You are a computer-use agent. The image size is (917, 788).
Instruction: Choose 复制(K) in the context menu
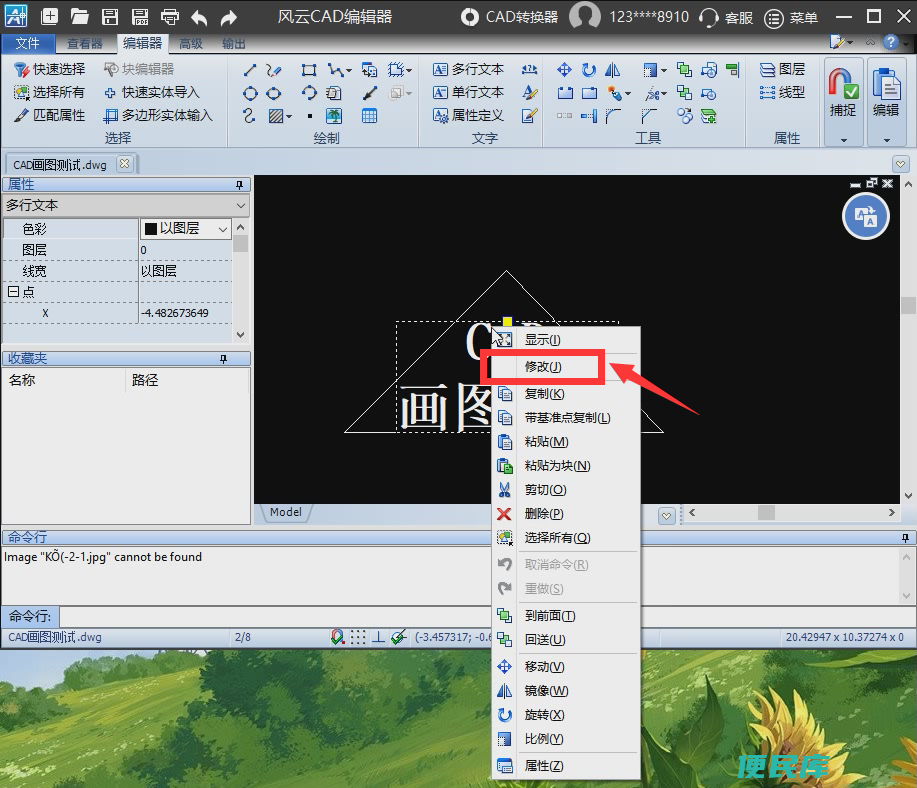[566, 394]
